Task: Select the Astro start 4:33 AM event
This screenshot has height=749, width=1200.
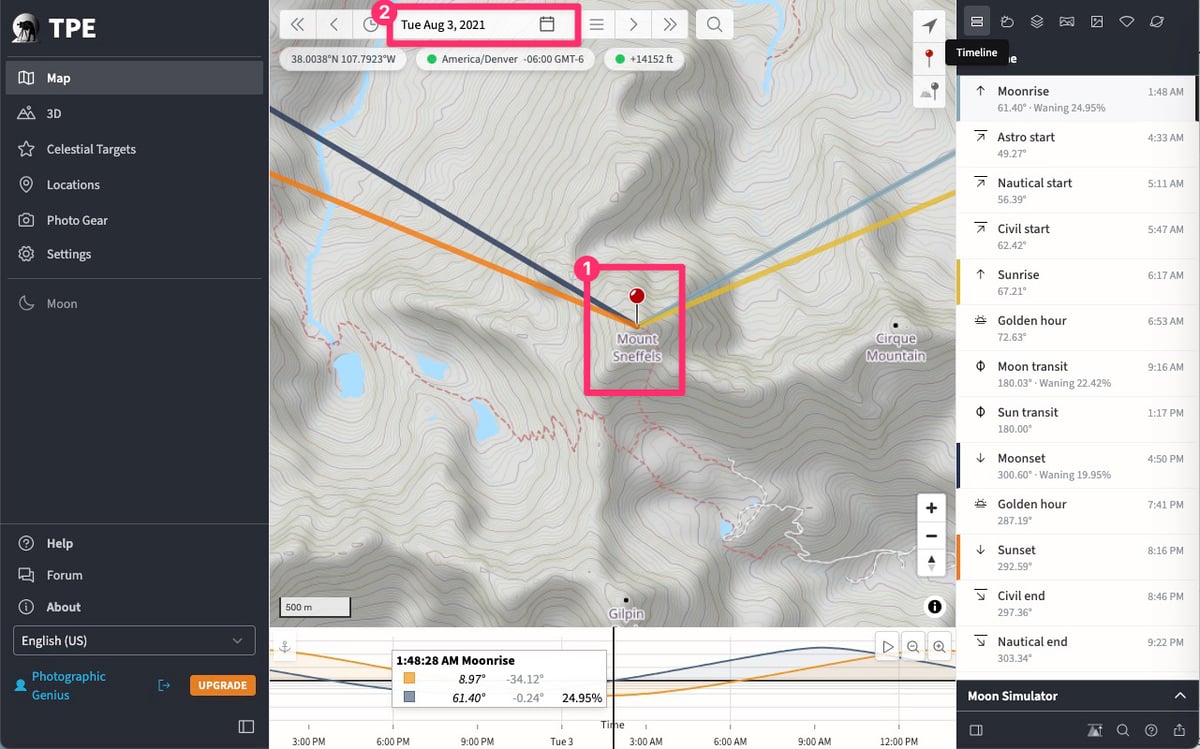Action: coord(1075,144)
